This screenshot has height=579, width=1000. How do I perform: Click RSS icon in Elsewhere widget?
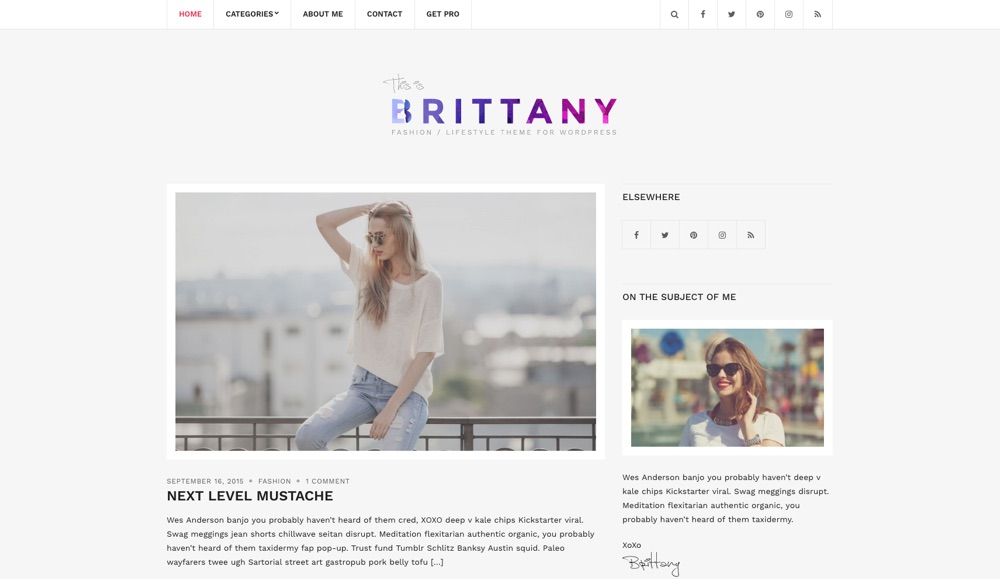pyautogui.click(x=751, y=235)
